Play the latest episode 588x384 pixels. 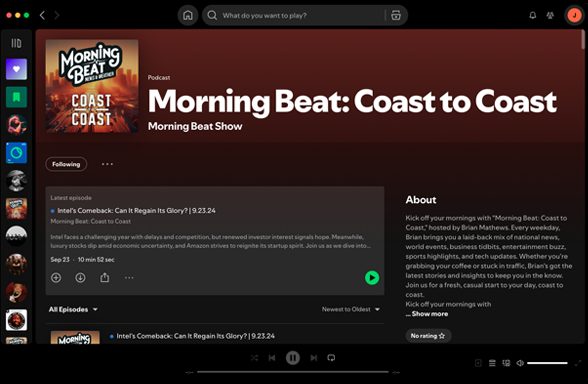372,278
